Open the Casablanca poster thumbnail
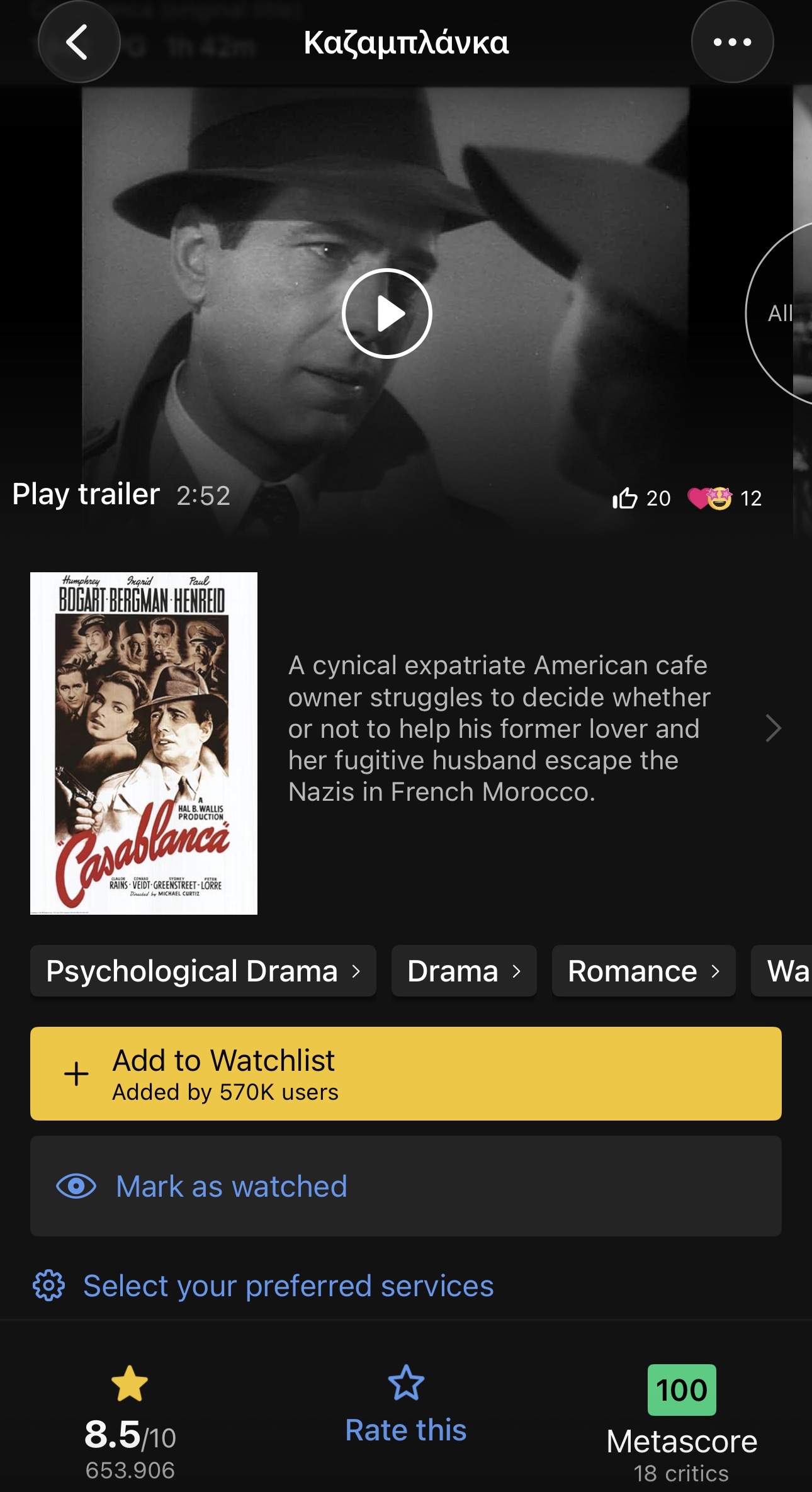 point(144,743)
